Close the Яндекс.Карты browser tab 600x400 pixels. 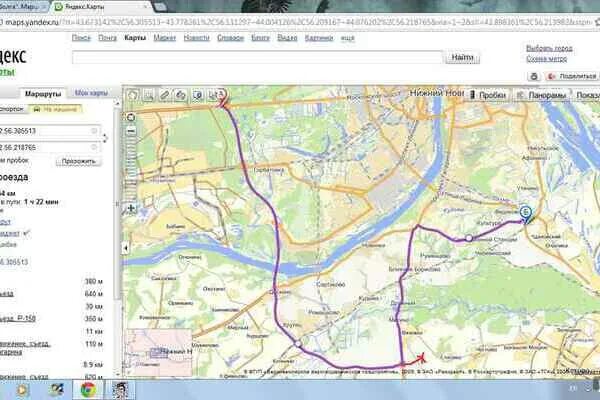point(145,7)
